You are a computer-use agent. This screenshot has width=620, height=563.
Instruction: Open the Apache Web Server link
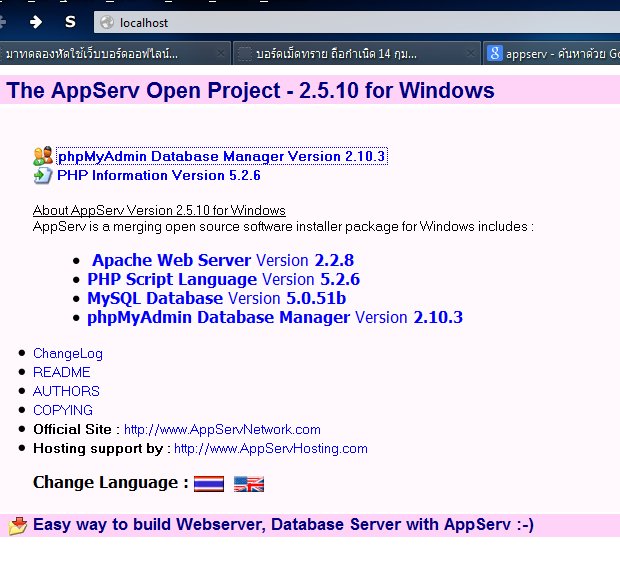coord(172,260)
